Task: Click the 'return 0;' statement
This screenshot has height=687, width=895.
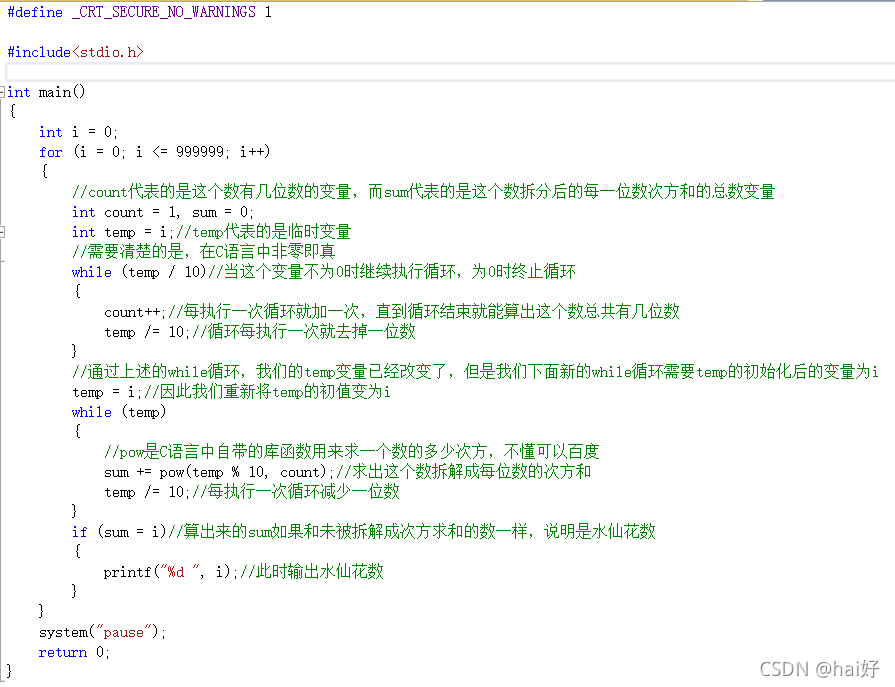Action: coord(74,652)
